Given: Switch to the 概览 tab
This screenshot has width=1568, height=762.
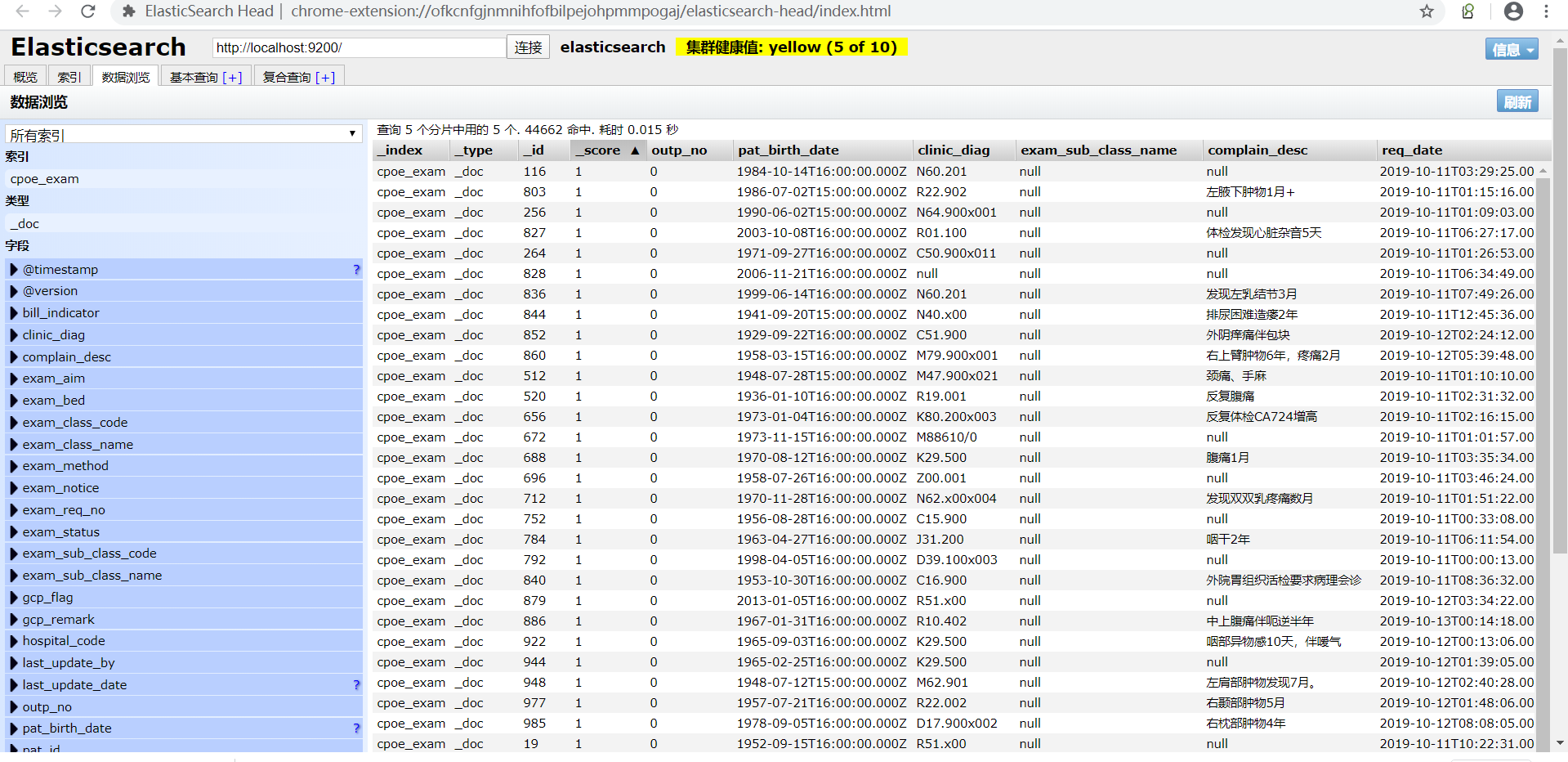Looking at the screenshot, I should [x=25, y=77].
